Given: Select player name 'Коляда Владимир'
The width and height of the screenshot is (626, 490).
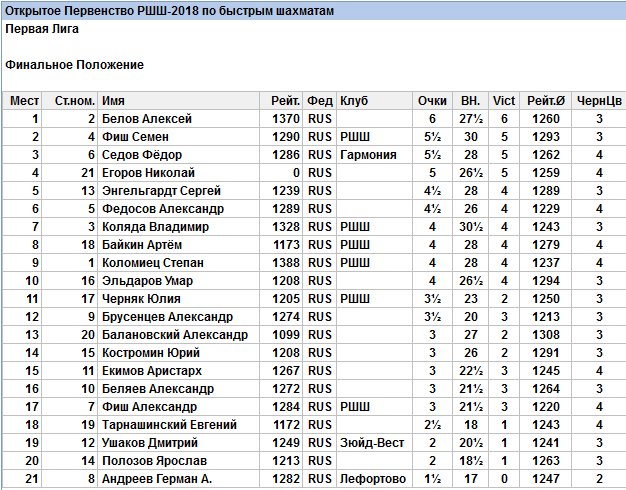Looking at the screenshot, I should coord(155,226).
